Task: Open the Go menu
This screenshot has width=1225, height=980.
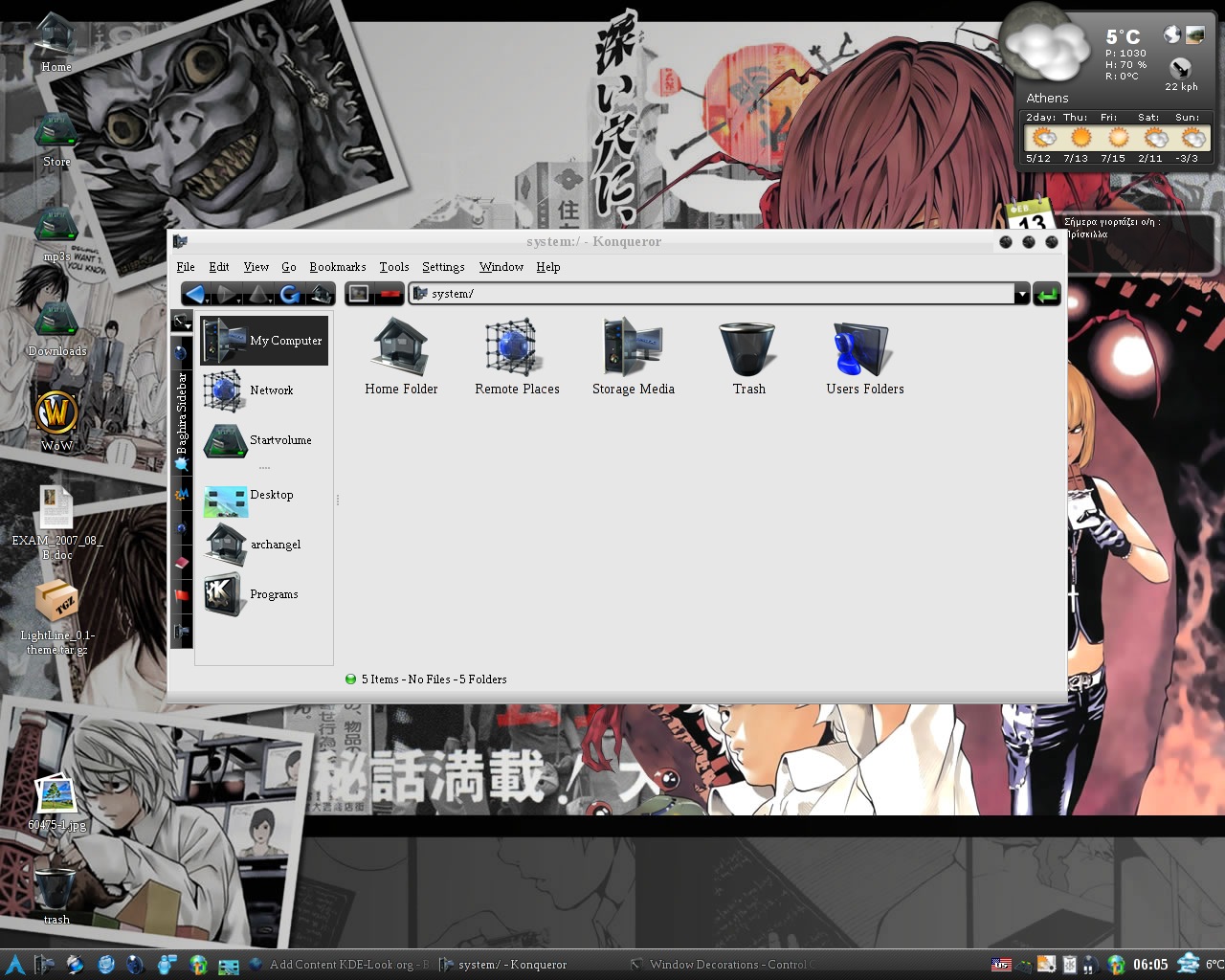Action: pos(288,267)
